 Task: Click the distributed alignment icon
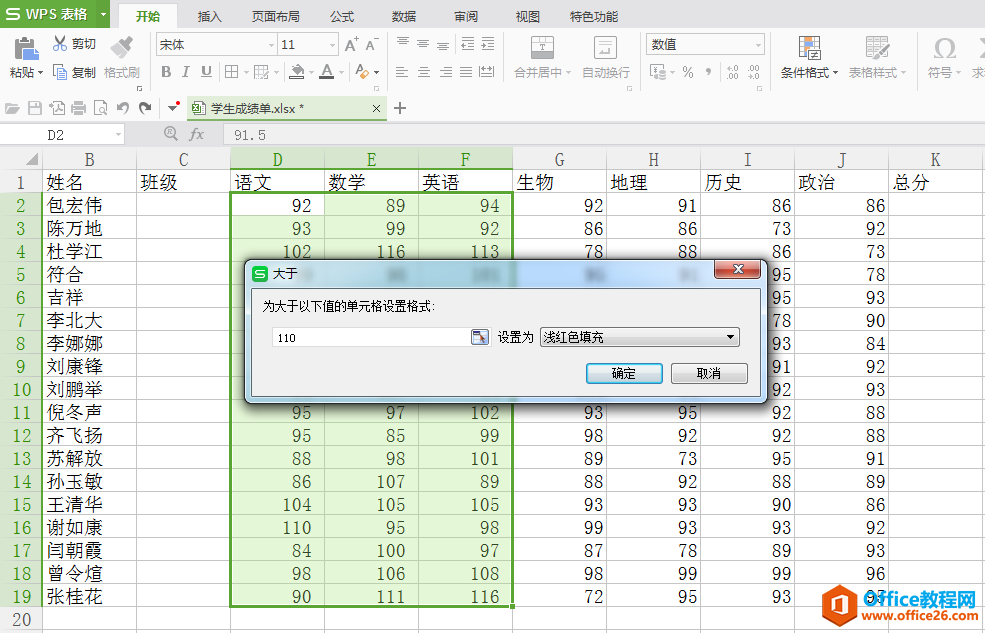(487, 72)
